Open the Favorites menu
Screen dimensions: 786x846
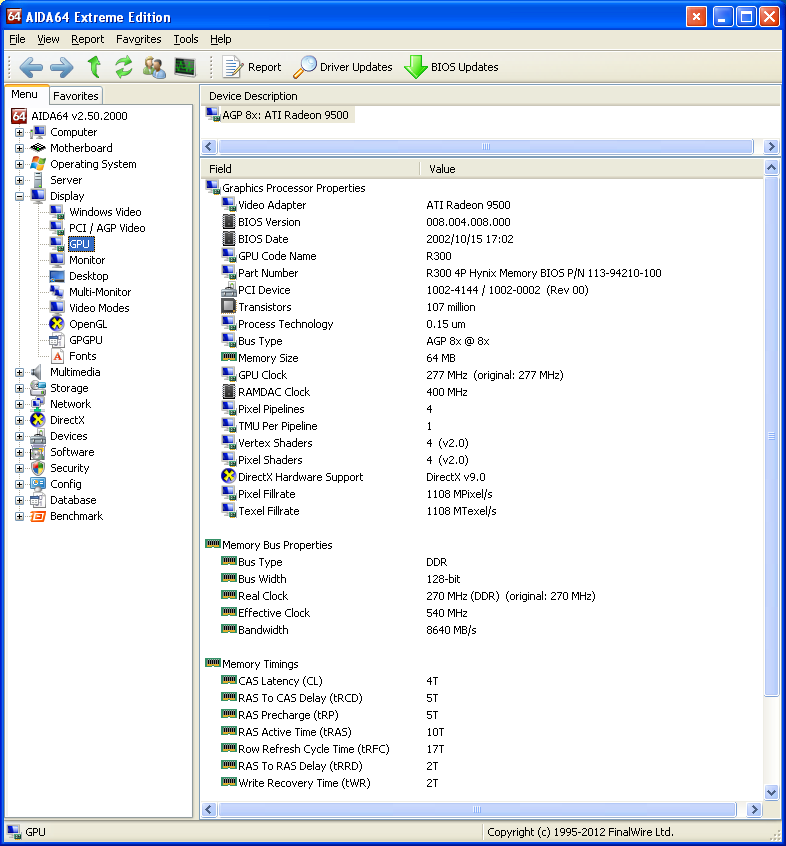point(139,39)
